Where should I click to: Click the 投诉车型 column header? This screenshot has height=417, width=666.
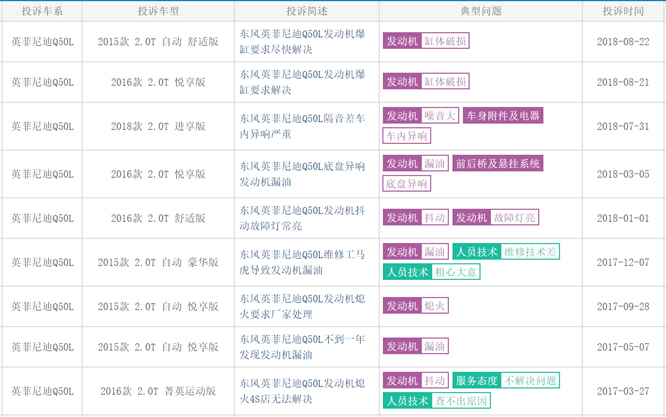pos(158,11)
